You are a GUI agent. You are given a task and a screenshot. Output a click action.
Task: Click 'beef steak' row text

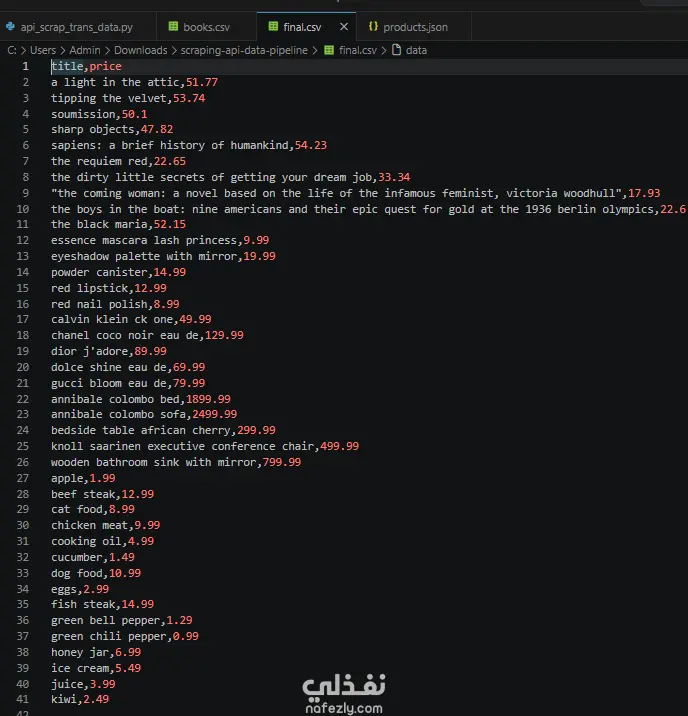click(83, 494)
